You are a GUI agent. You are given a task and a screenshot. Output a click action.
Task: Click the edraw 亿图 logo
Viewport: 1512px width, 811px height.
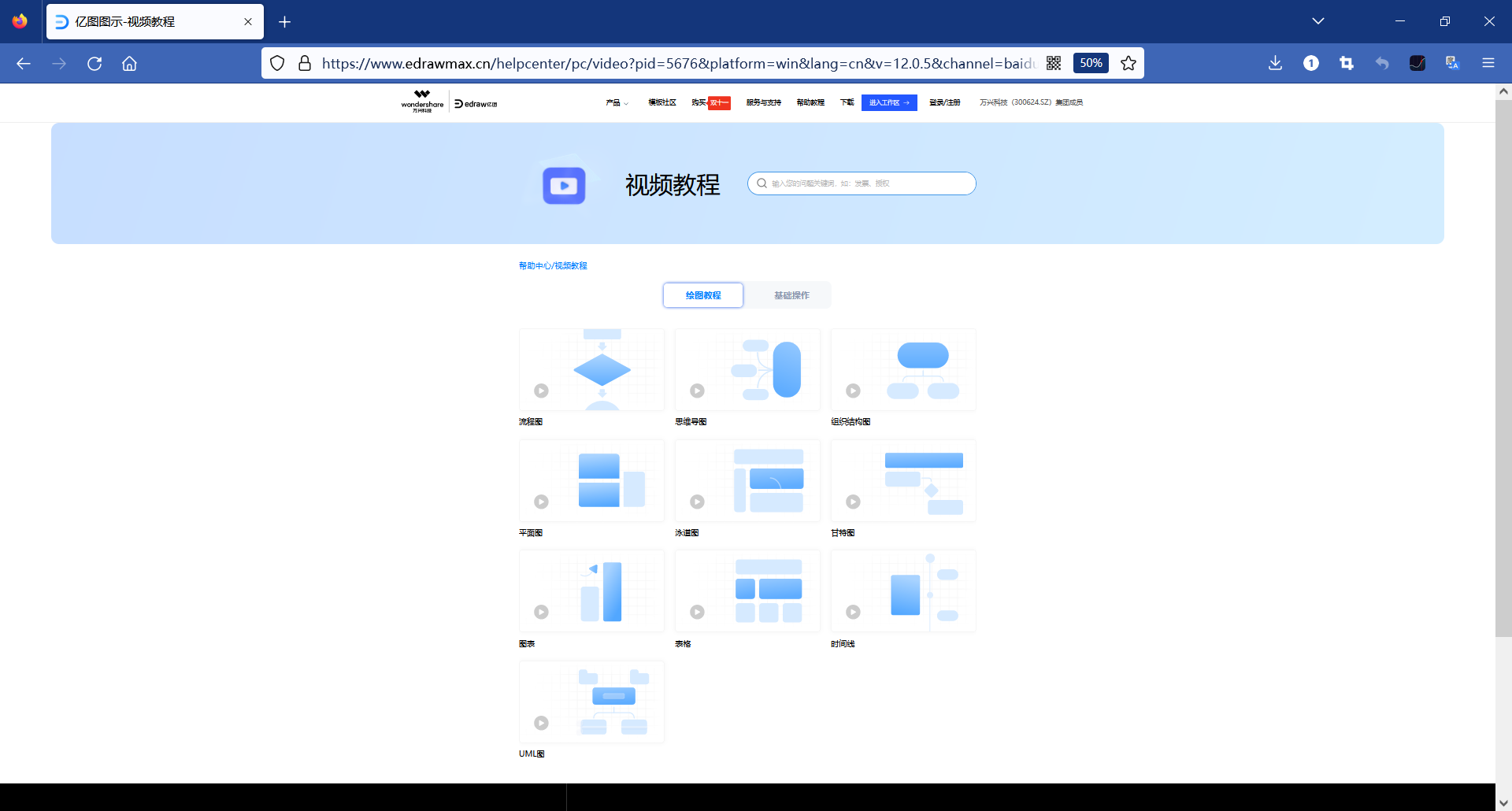pos(476,103)
